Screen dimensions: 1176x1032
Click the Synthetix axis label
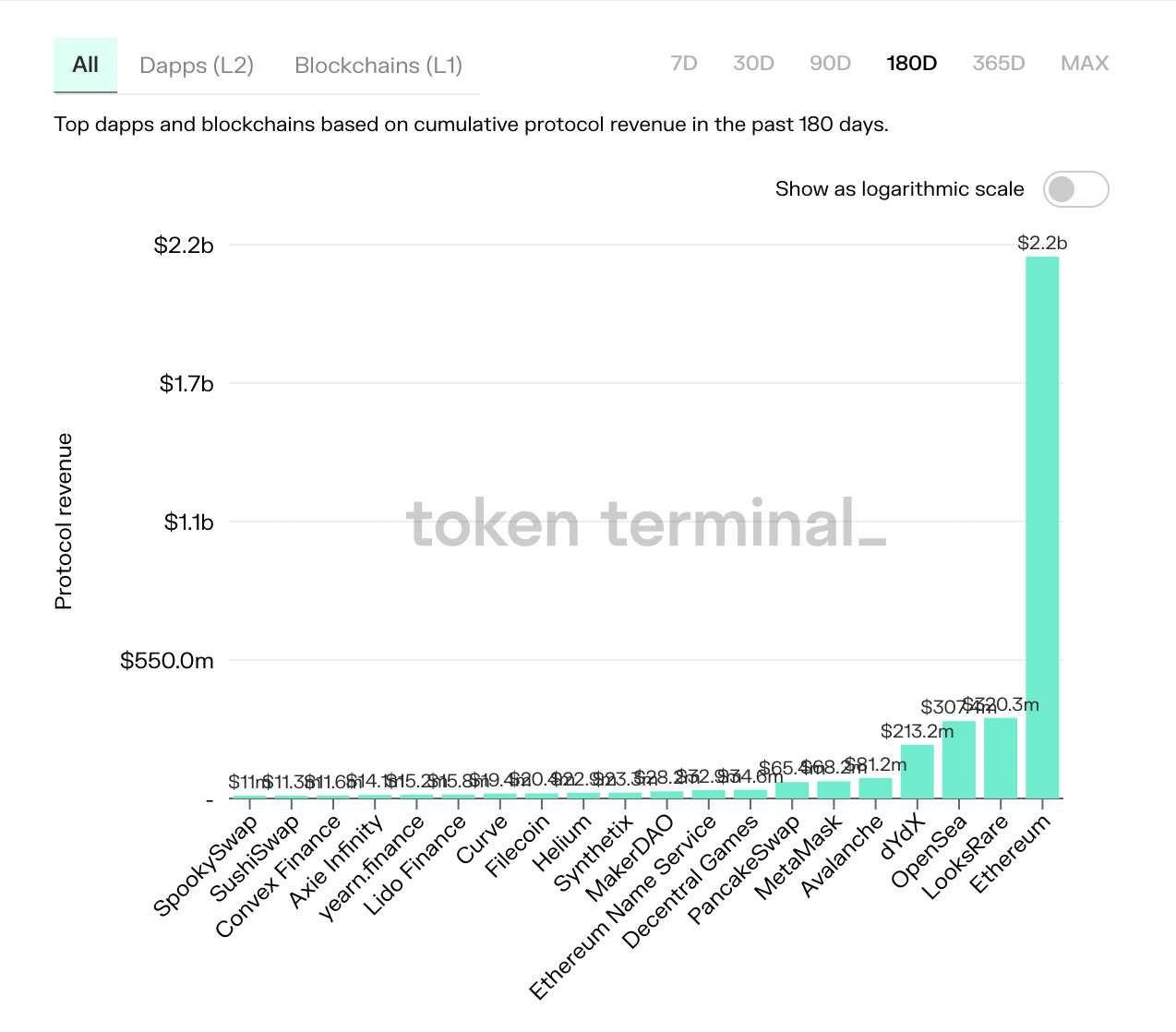594,854
